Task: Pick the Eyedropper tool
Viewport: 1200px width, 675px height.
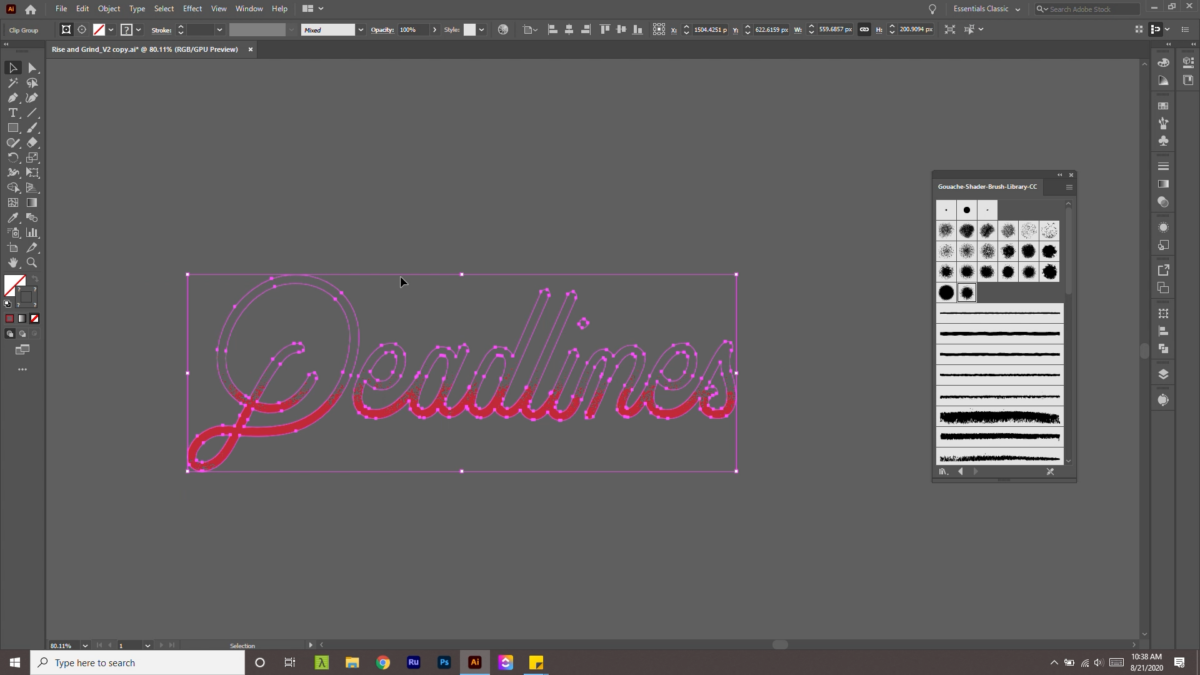Action: (13, 217)
